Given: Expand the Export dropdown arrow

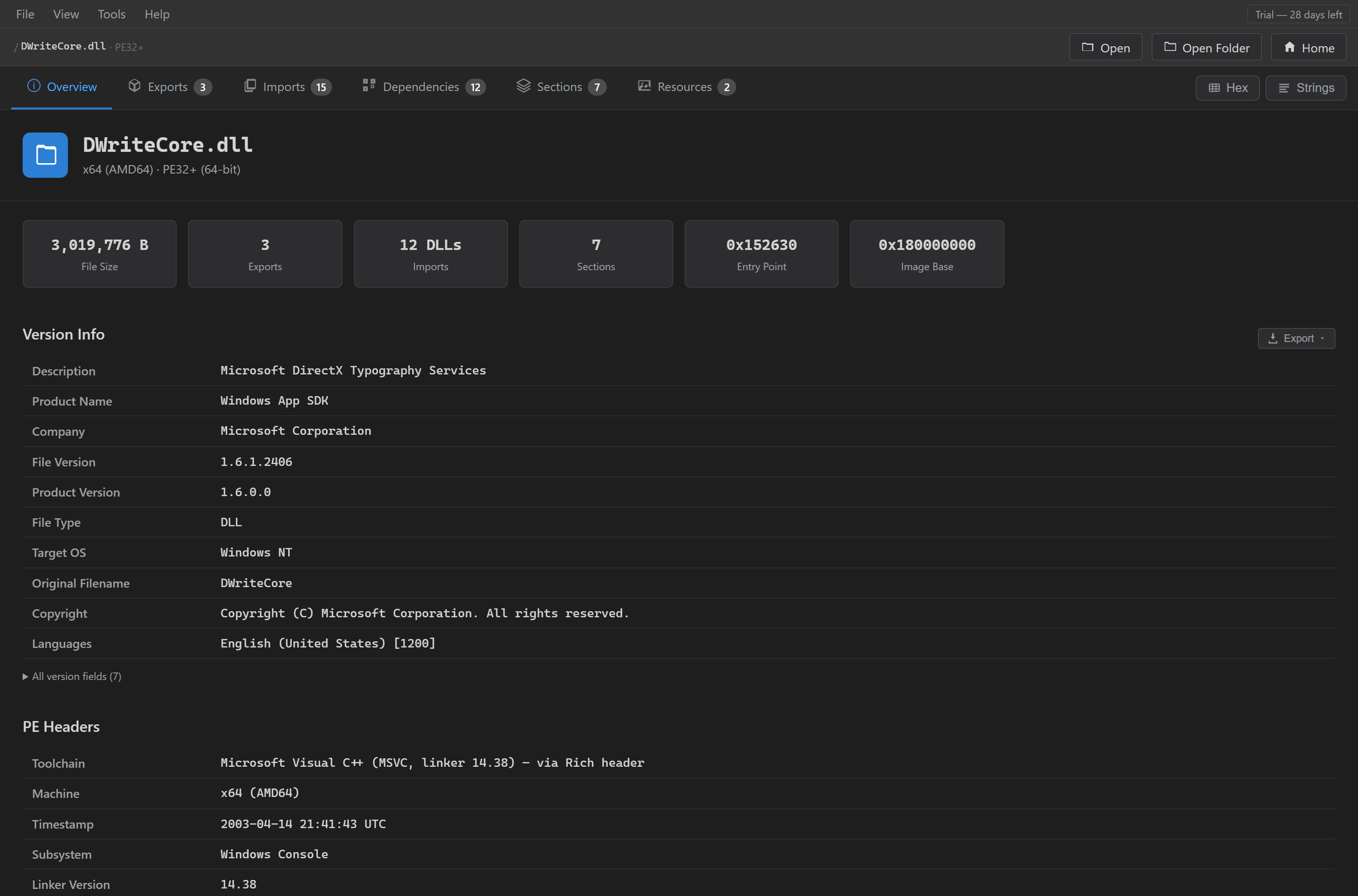Looking at the screenshot, I should (1322, 338).
